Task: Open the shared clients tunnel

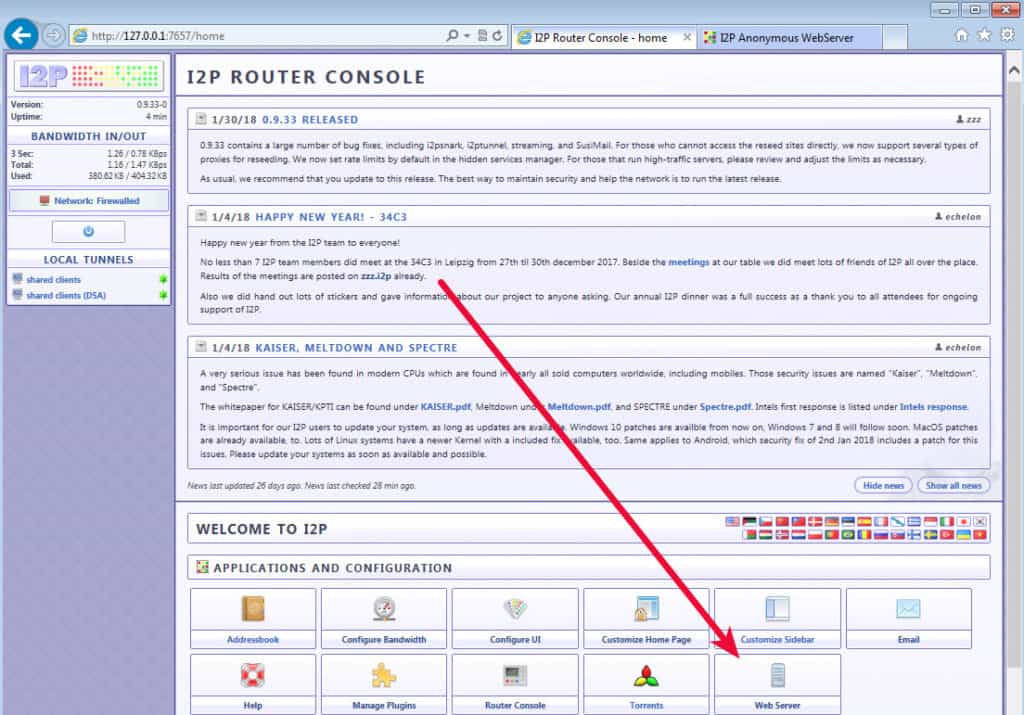Action: pyautogui.click(x=54, y=279)
